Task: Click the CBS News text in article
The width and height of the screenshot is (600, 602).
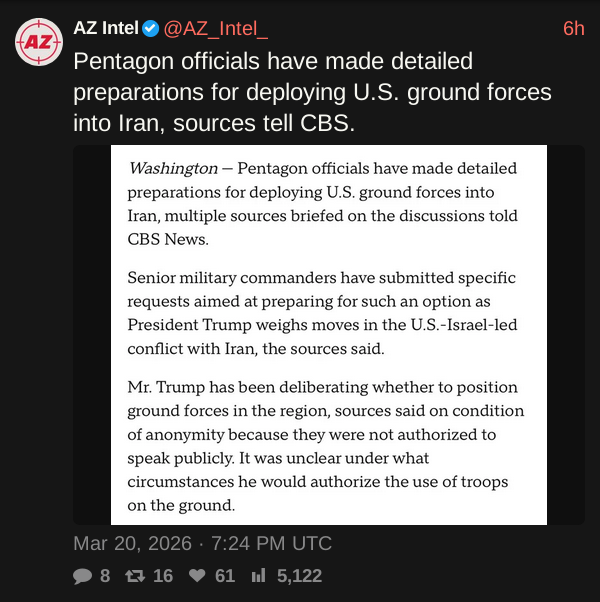Action: [x=170, y=240]
